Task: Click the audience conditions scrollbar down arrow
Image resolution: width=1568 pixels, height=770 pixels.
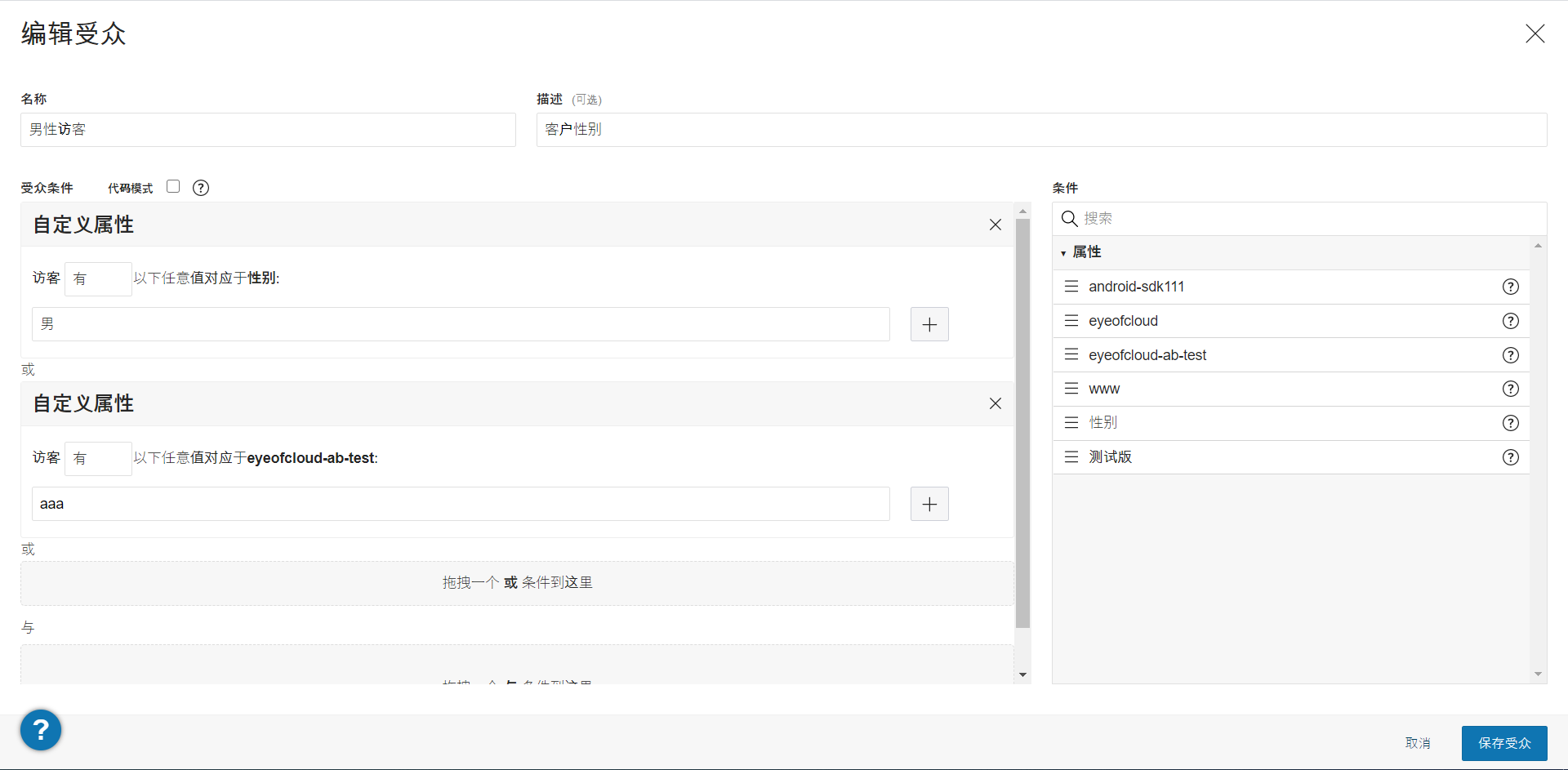Action: (x=1022, y=675)
